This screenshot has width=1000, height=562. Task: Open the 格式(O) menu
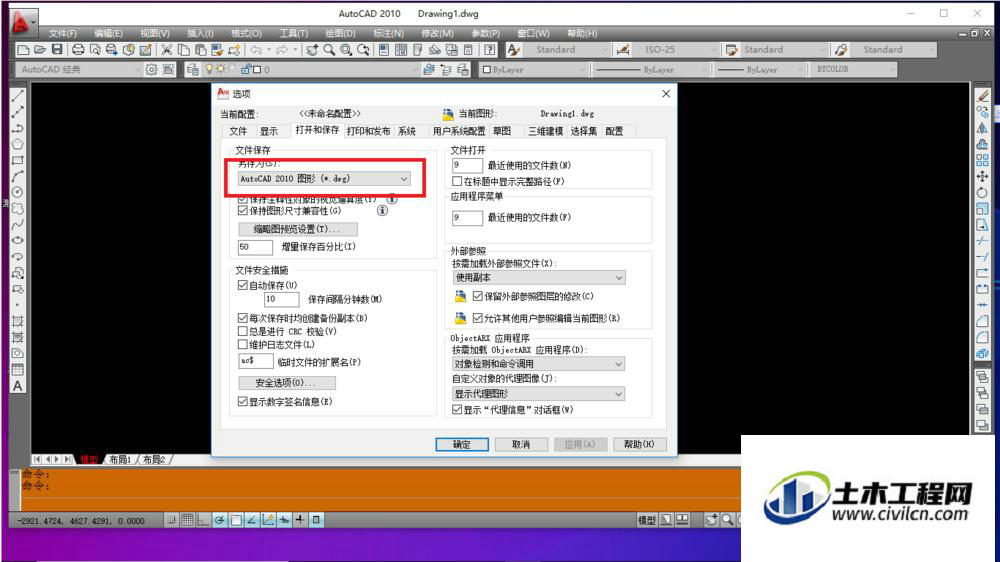click(x=246, y=33)
